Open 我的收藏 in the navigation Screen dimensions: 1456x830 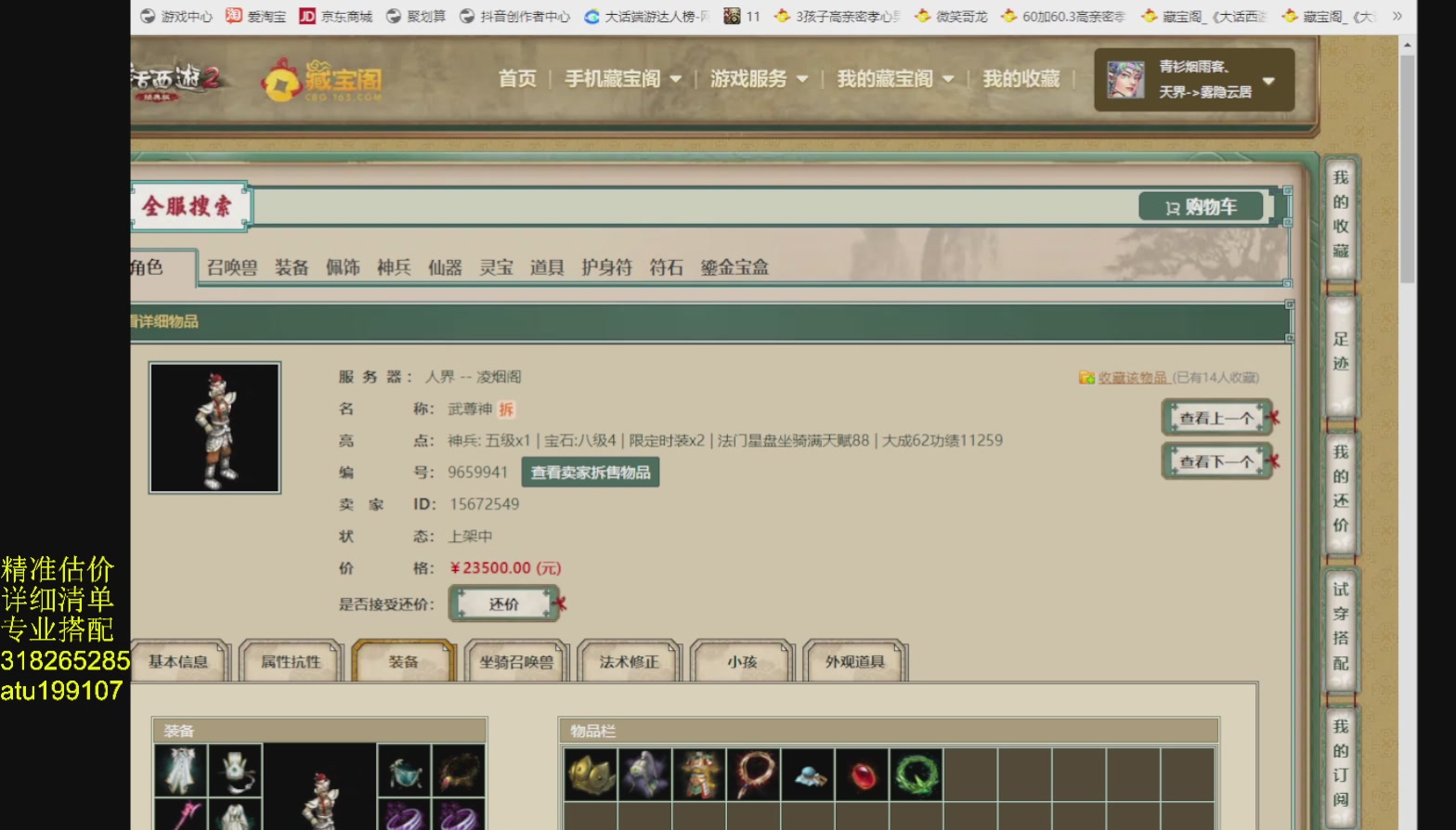coord(1021,79)
